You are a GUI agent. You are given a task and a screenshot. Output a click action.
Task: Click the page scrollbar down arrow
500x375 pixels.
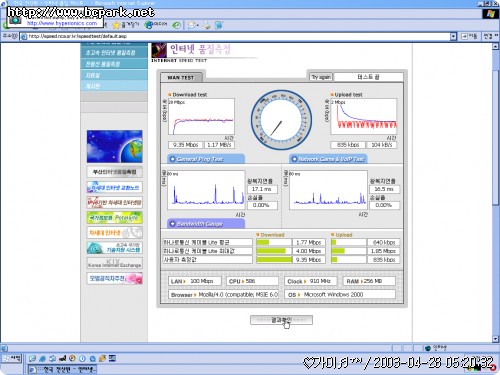495,339
